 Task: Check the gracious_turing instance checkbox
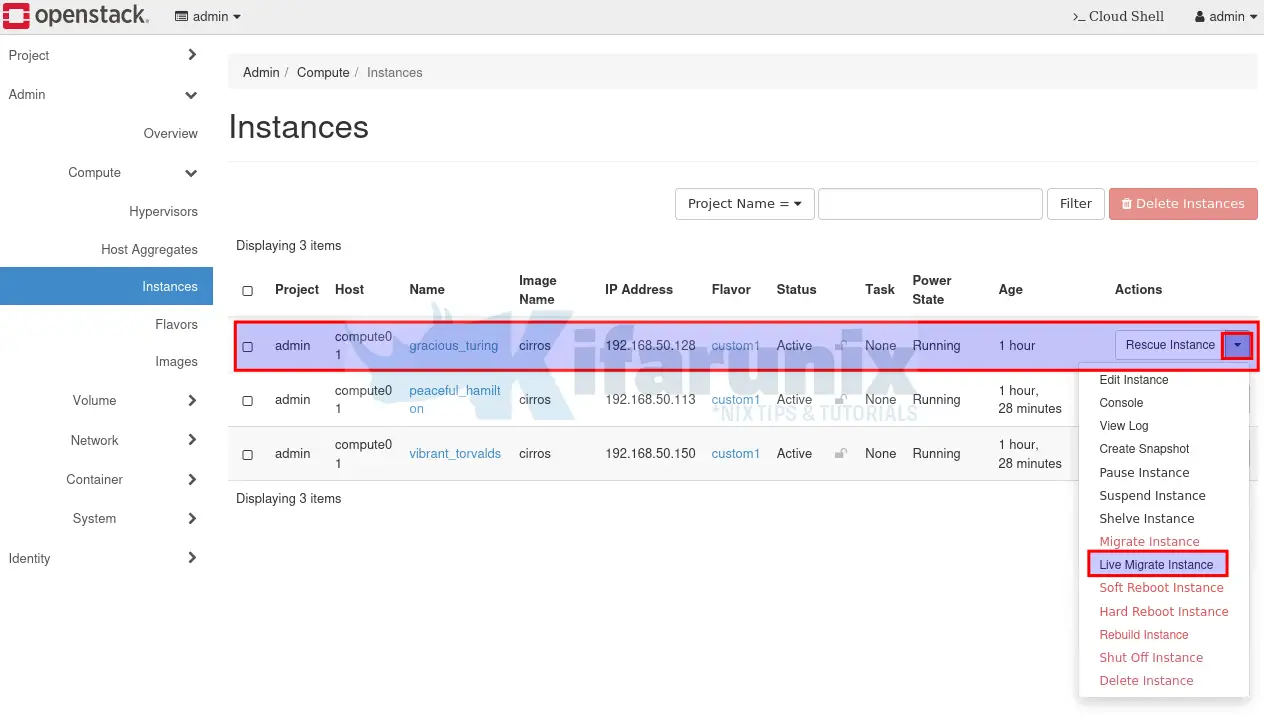(248, 345)
